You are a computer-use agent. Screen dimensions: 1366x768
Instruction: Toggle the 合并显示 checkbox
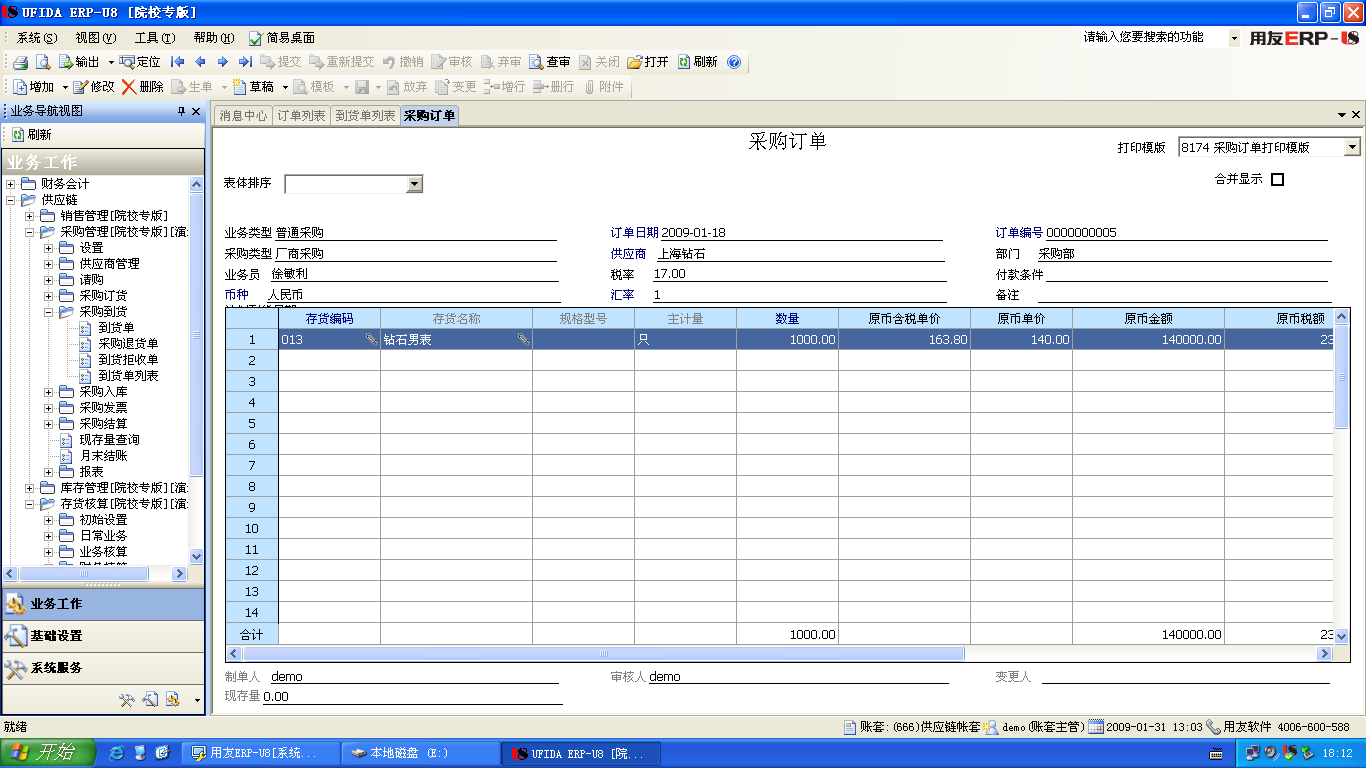click(1277, 180)
